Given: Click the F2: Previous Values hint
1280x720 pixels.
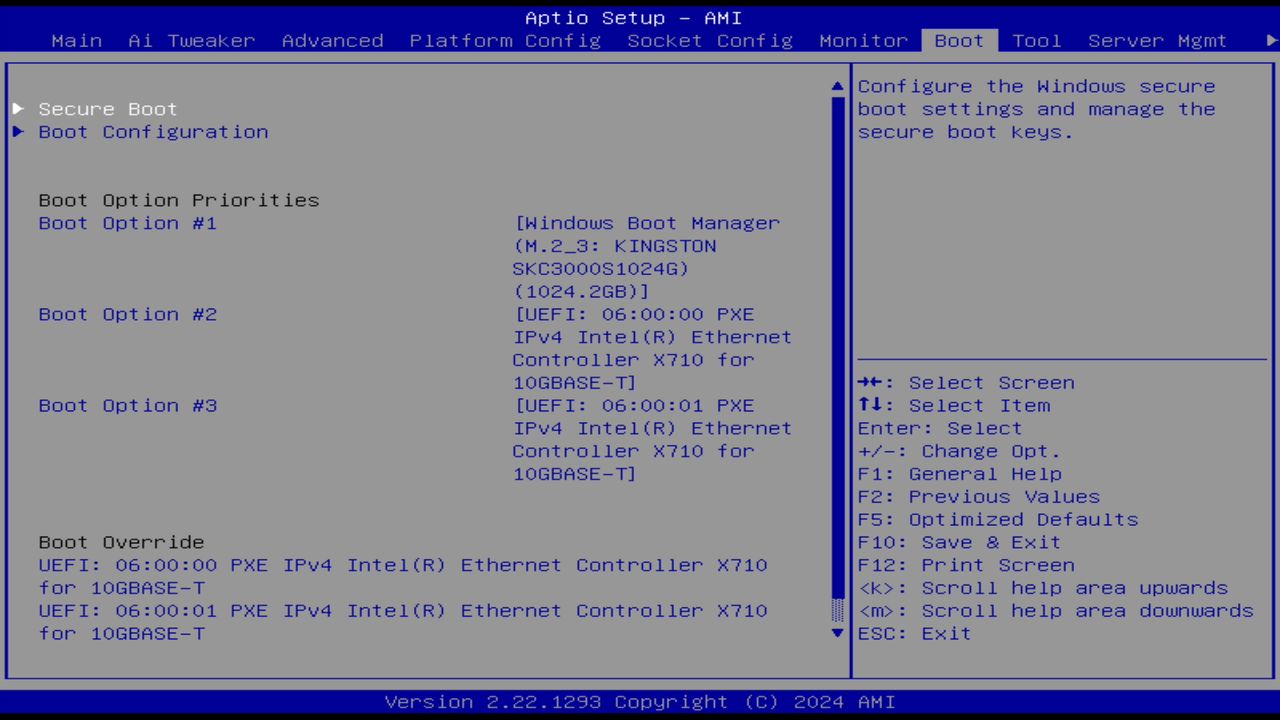Looking at the screenshot, I should pyautogui.click(x=979, y=496).
